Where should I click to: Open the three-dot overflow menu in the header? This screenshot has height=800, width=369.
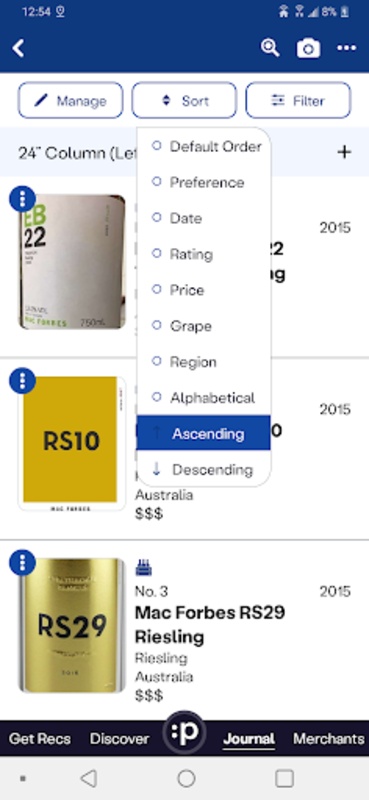click(x=347, y=48)
